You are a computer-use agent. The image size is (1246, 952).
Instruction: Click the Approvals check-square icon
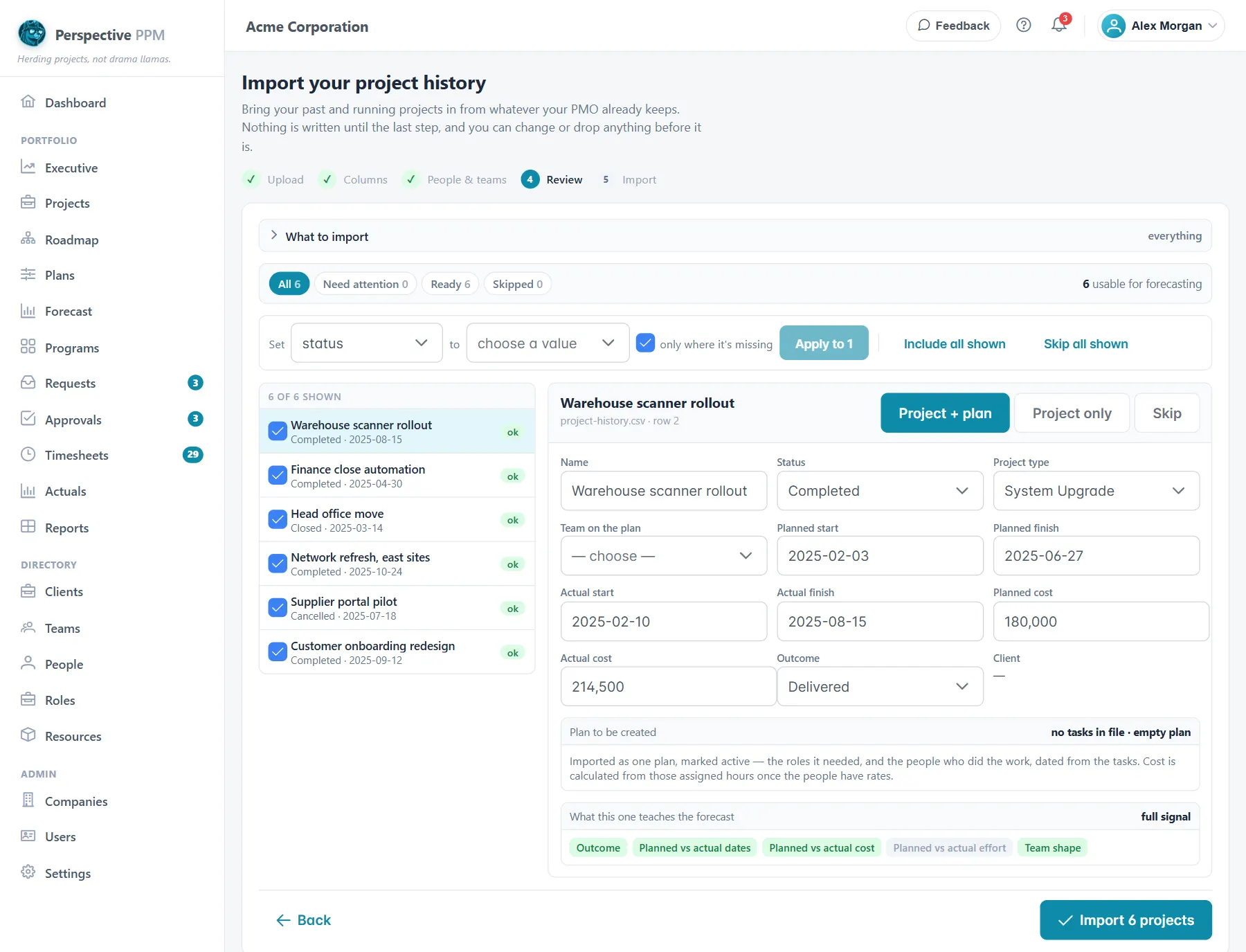[x=28, y=419]
